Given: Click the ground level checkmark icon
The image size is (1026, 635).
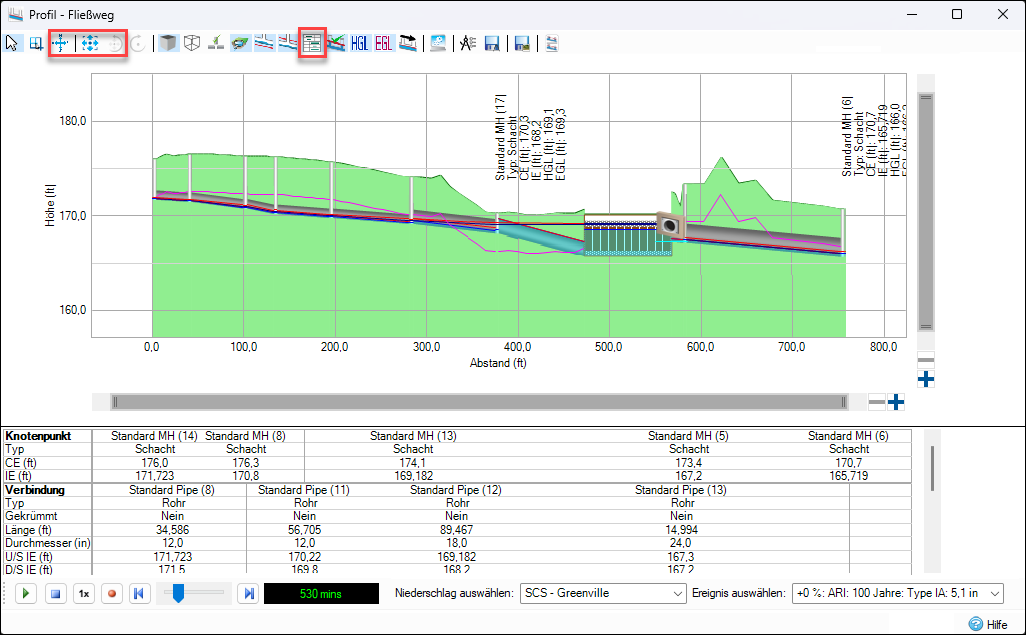Looking at the screenshot, I should click(216, 44).
